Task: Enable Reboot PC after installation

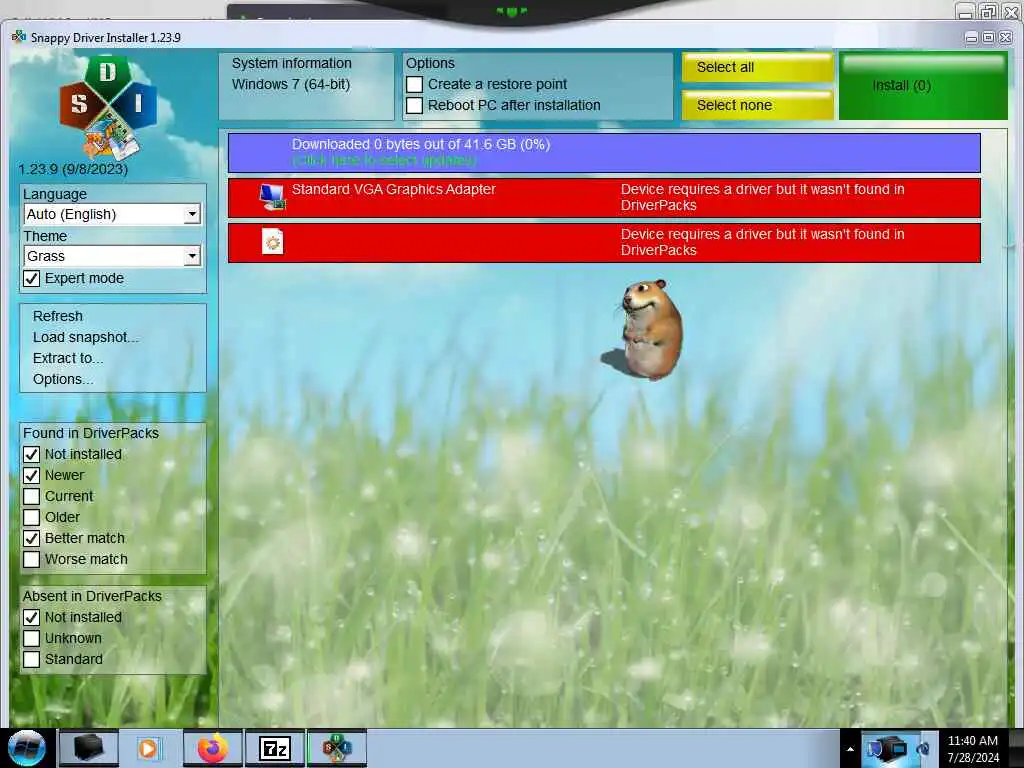Action: (414, 105)
